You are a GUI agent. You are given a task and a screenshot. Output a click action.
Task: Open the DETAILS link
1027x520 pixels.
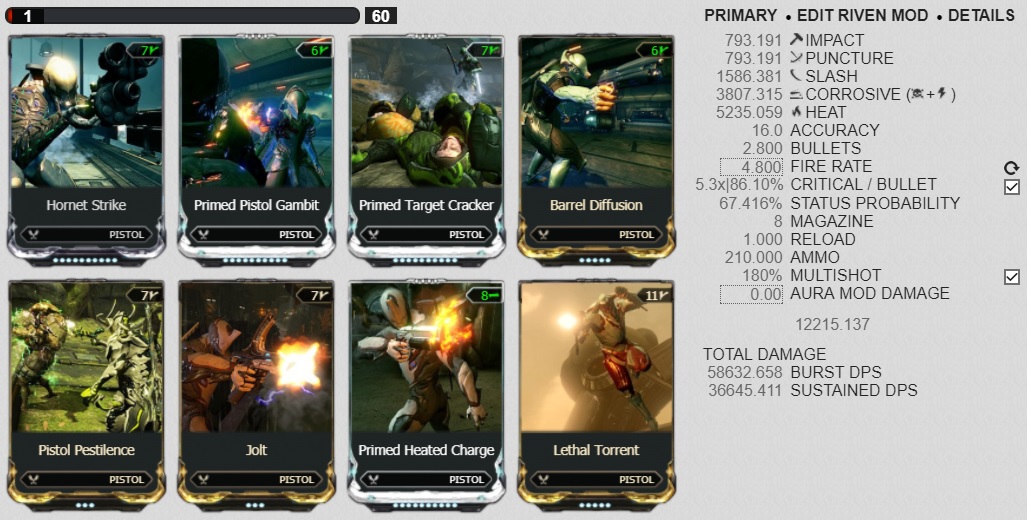[981, 15]
